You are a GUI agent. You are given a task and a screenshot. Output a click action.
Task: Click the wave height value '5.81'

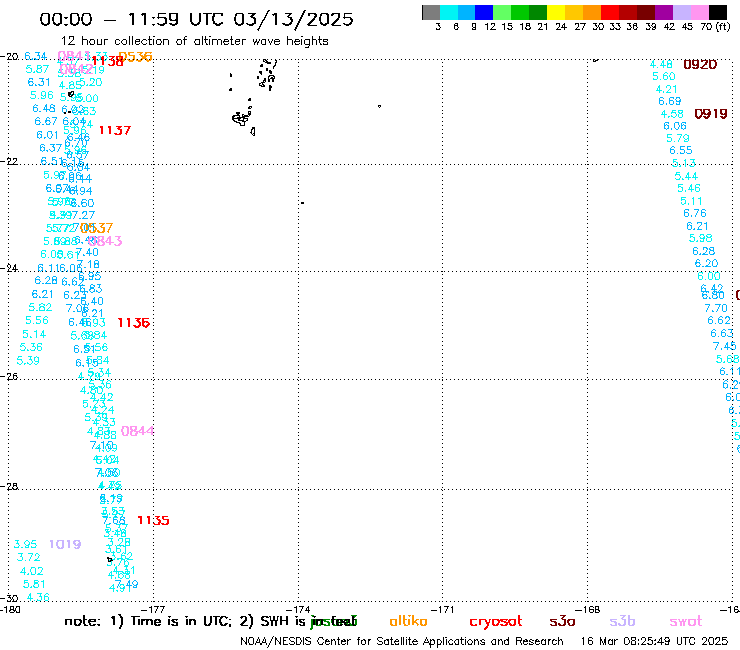pos(34,584)
